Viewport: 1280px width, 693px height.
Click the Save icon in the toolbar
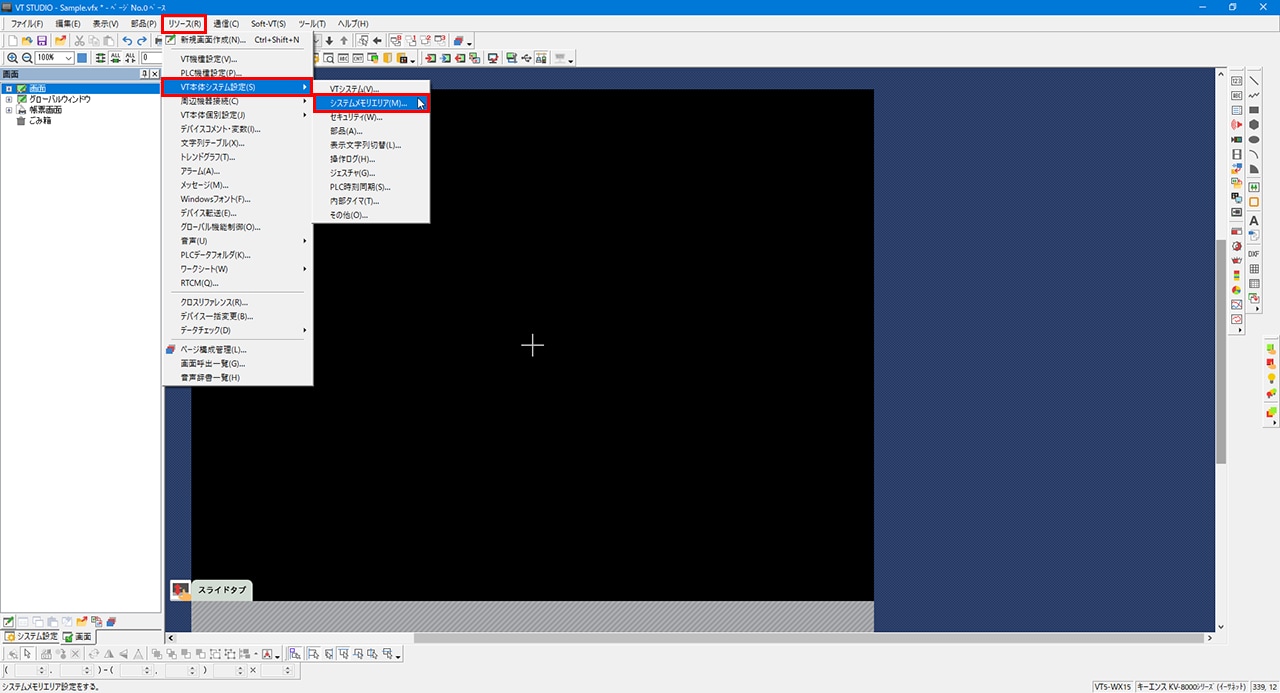[x=42, y=41]
